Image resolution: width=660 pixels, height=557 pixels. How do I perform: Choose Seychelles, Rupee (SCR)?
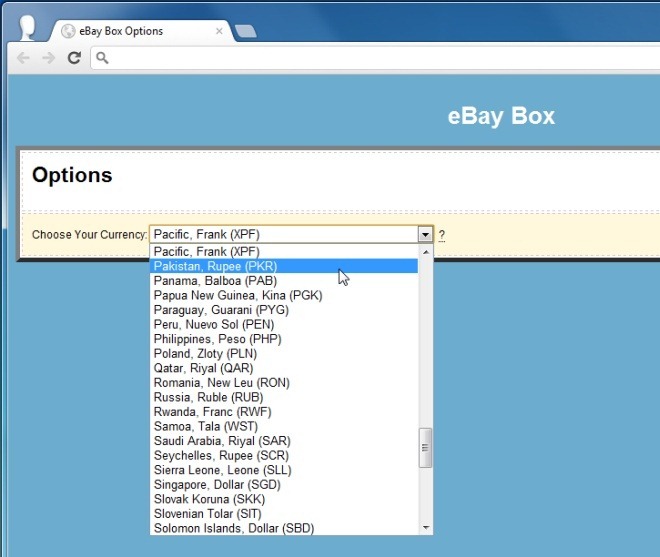point(284,456)
